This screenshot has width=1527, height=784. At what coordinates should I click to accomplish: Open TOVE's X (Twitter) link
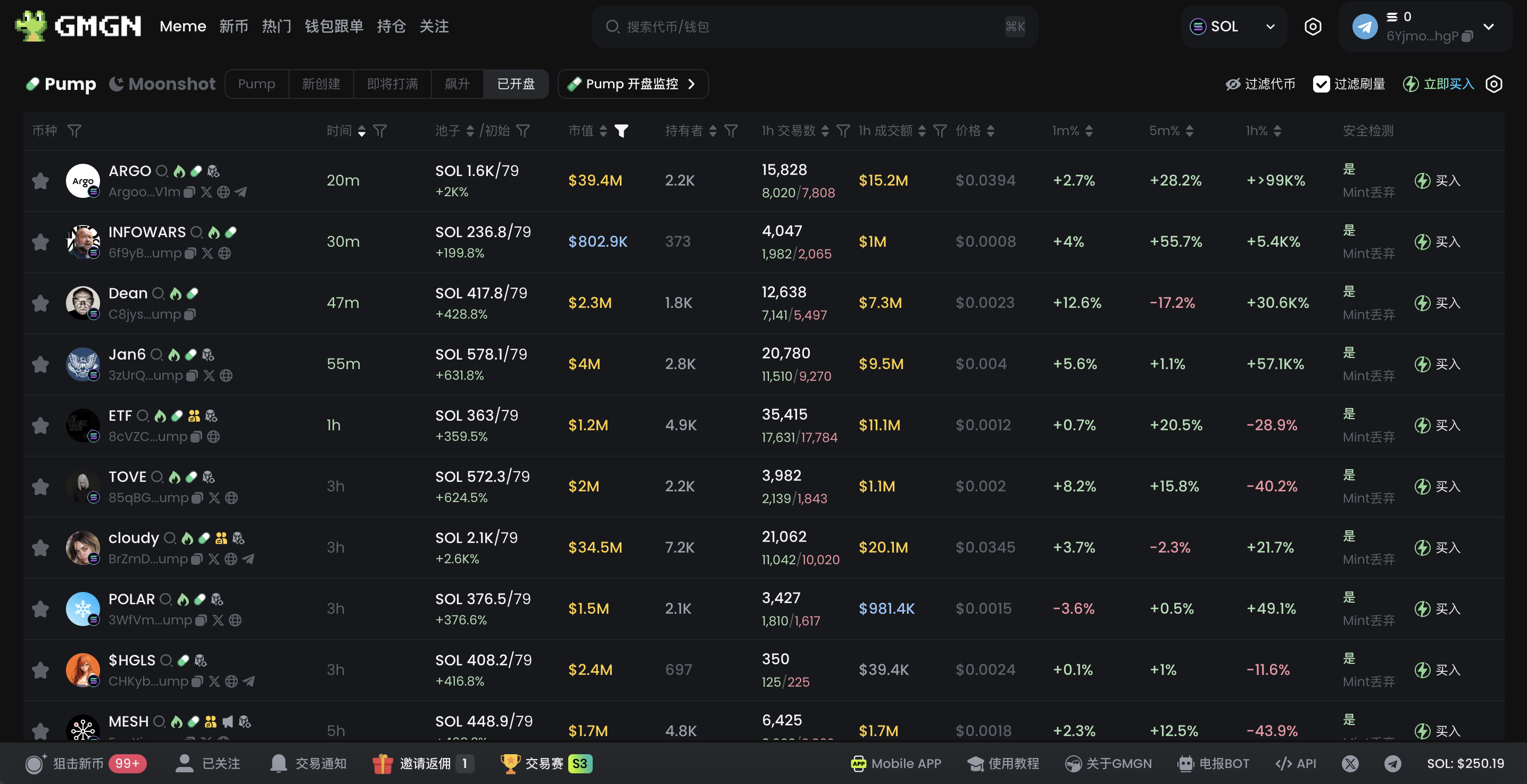[x=214, y=498]
